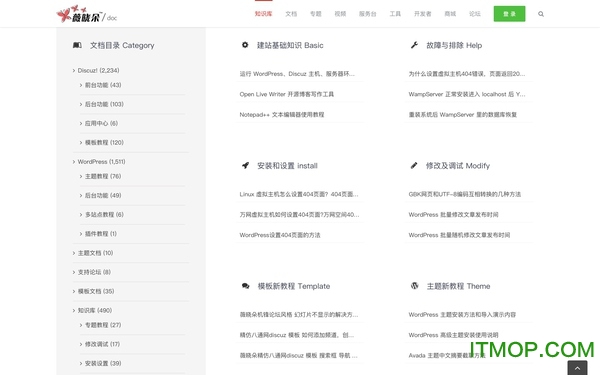Open article Linux 虚拟主机怎么设置404页面
Image resolution: width=600 pixels, height=375 pixels.
(x=299, y=194)
